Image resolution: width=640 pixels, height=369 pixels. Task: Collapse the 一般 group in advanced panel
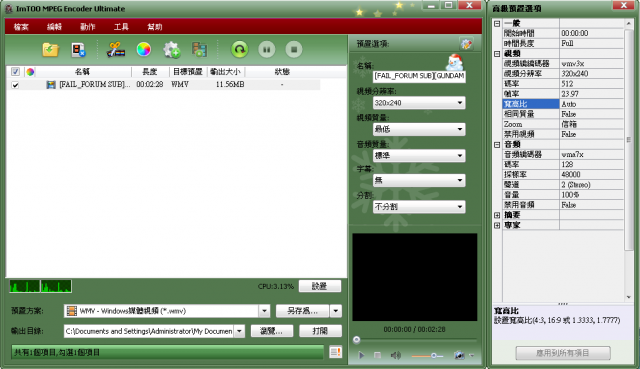497,24
